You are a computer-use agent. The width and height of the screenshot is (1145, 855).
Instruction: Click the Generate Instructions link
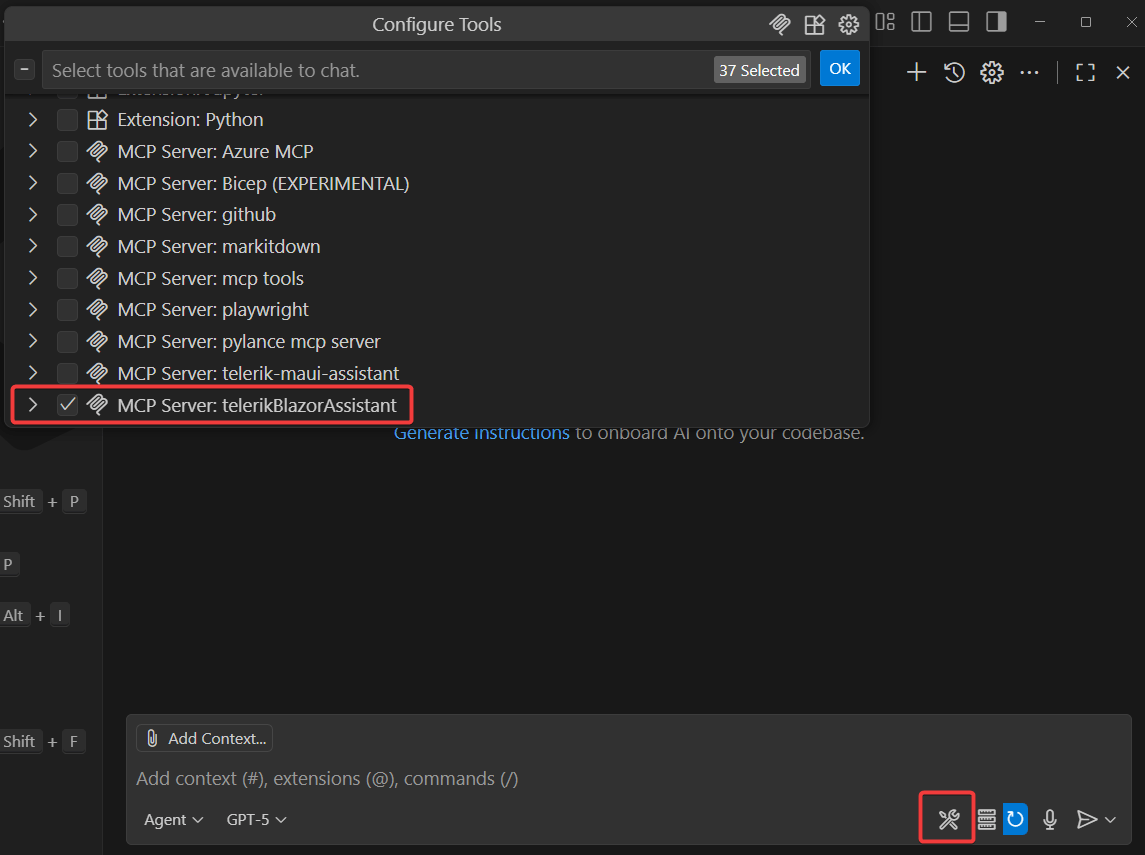click(x=481, y=432)
